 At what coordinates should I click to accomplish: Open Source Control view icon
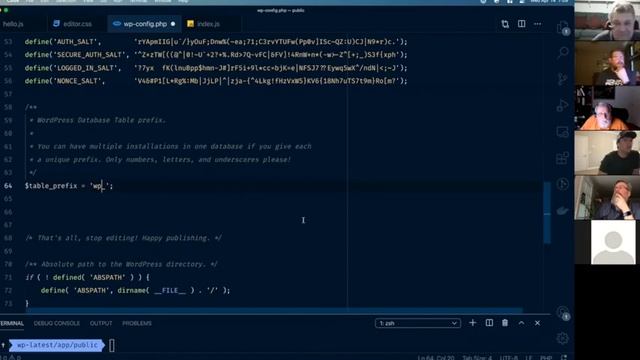click(x=562, y=79)
